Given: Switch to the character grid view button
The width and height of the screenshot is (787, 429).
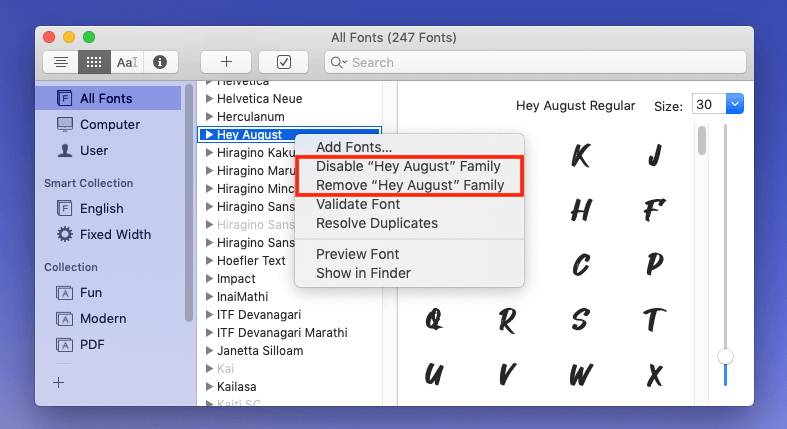Looking at the screenshot, I should (94, 62).
